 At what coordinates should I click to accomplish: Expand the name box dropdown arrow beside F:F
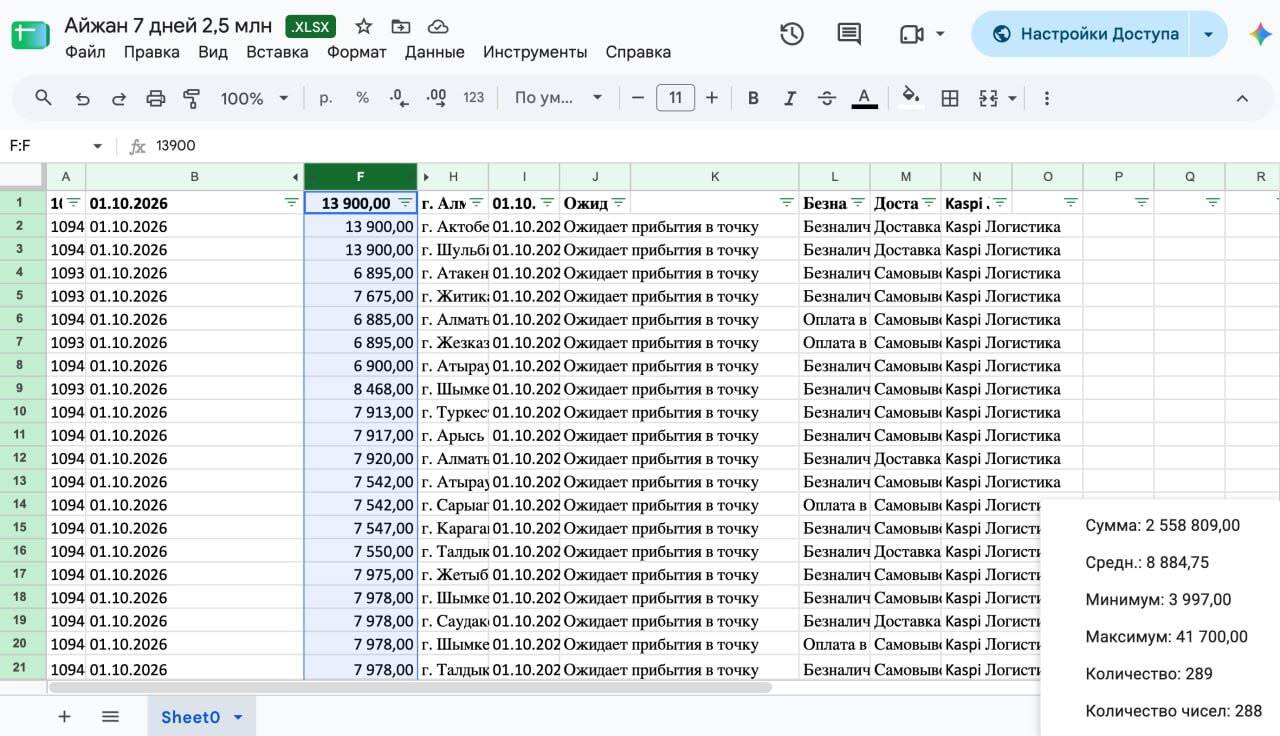(x=97, y=146)
